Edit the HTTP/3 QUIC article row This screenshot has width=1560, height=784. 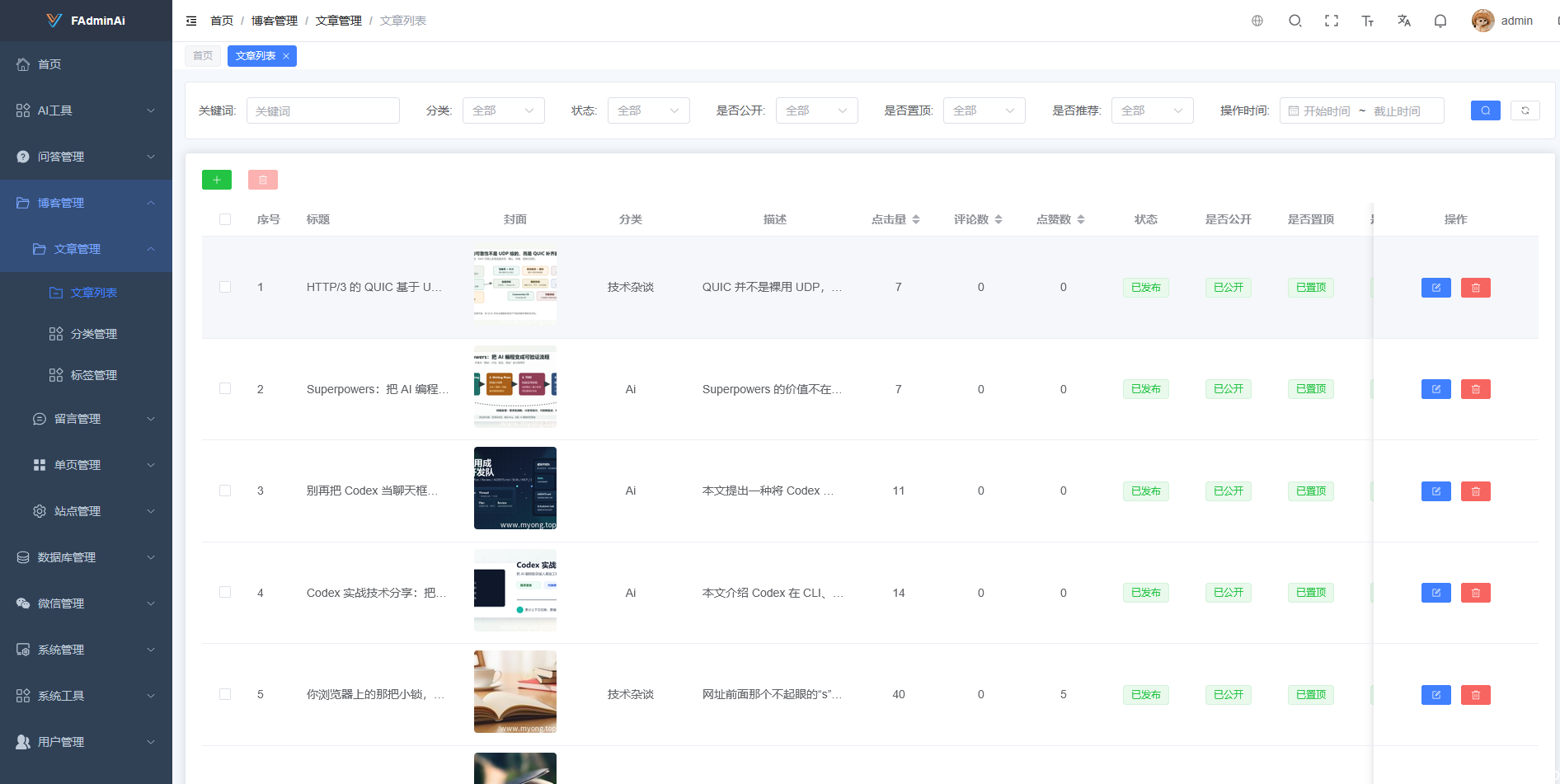click(x=1436, y=288)
